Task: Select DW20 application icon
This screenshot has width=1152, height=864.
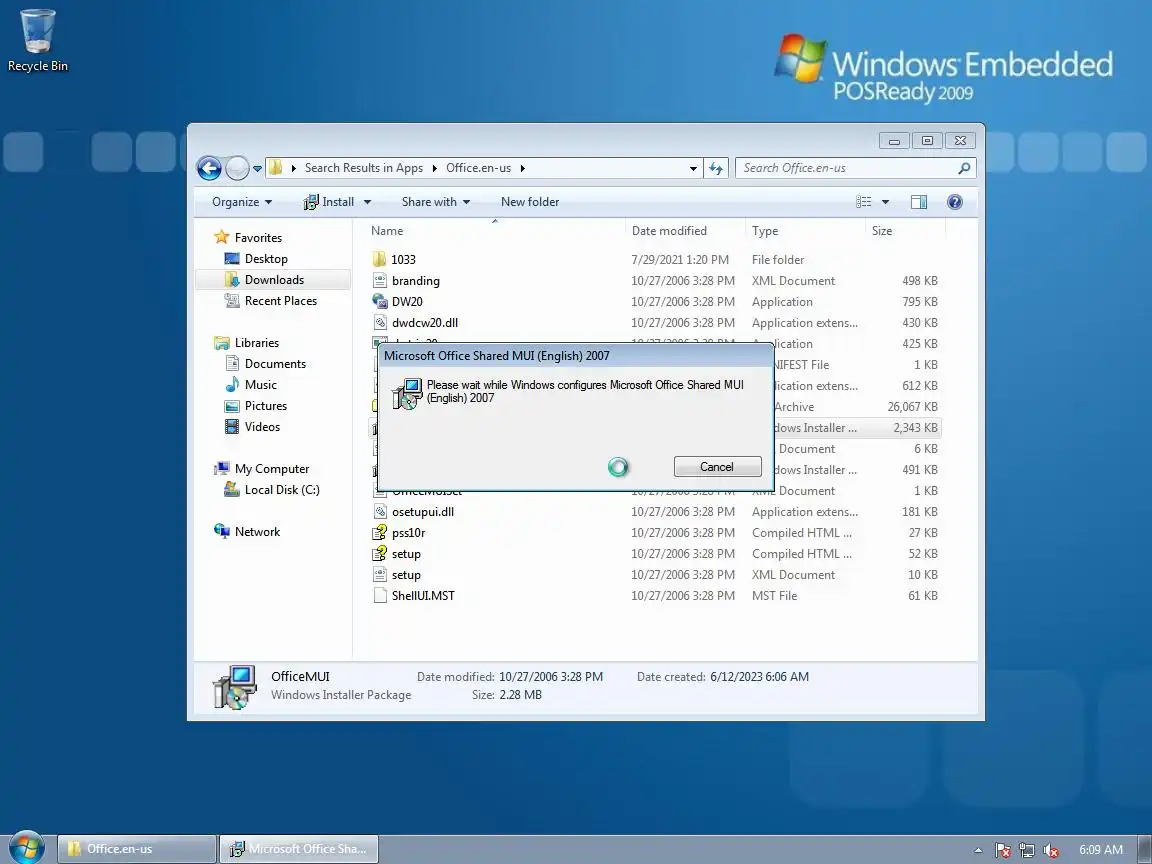Action: 379,301
